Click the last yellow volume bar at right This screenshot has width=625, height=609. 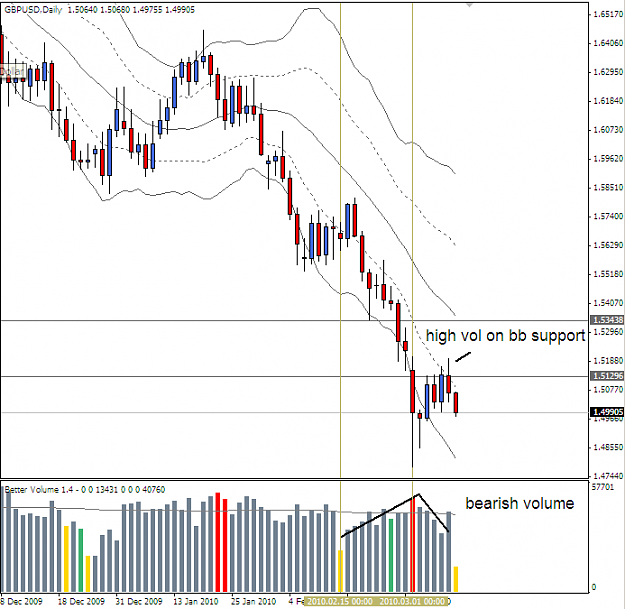pos(456,579)
